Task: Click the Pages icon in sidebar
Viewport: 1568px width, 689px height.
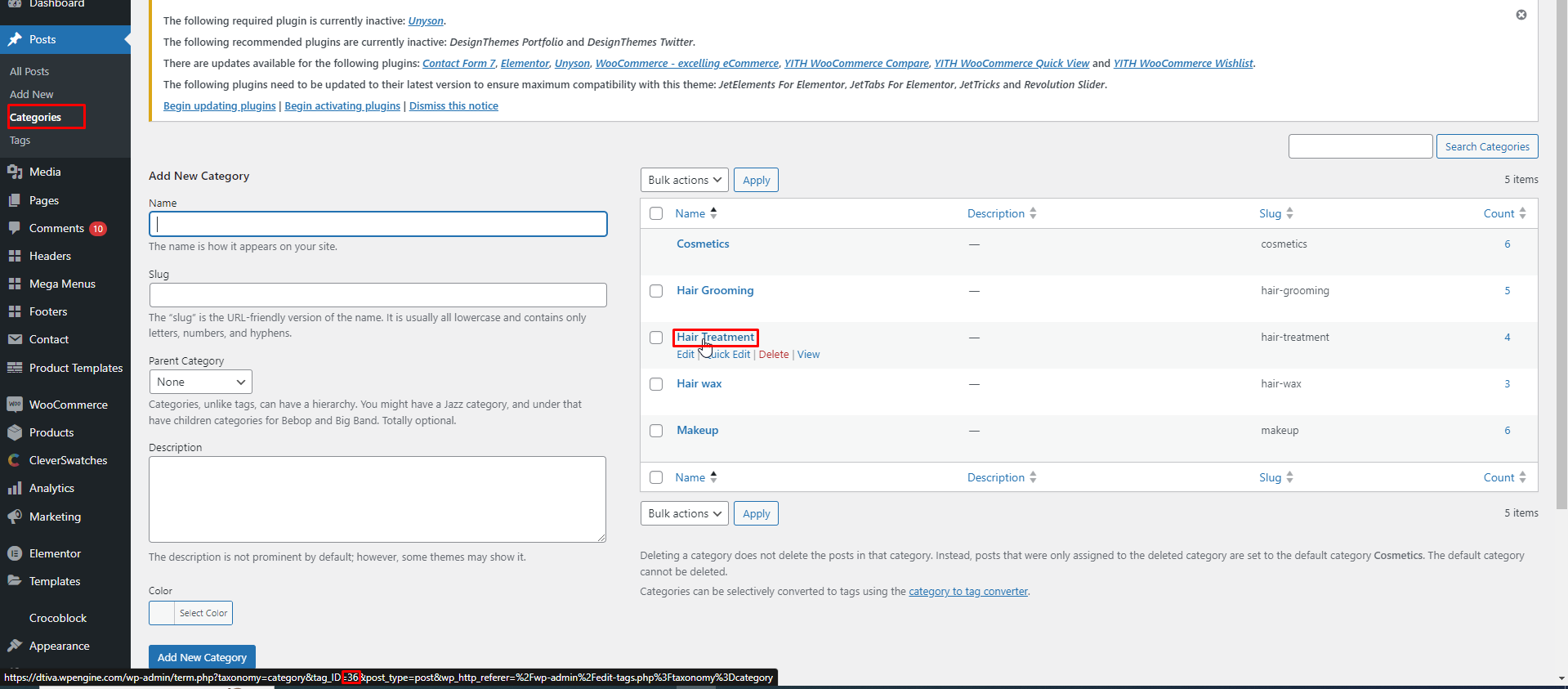Action: click(x=15, y=200)
